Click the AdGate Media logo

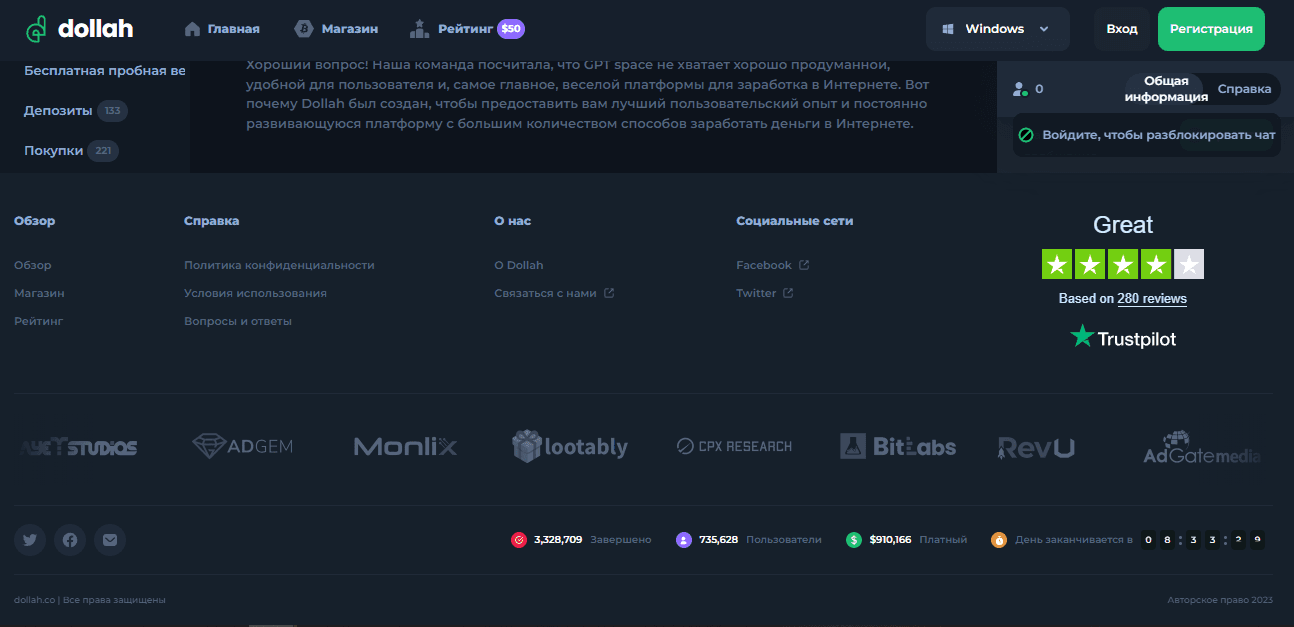click(x=1203, y=448)
